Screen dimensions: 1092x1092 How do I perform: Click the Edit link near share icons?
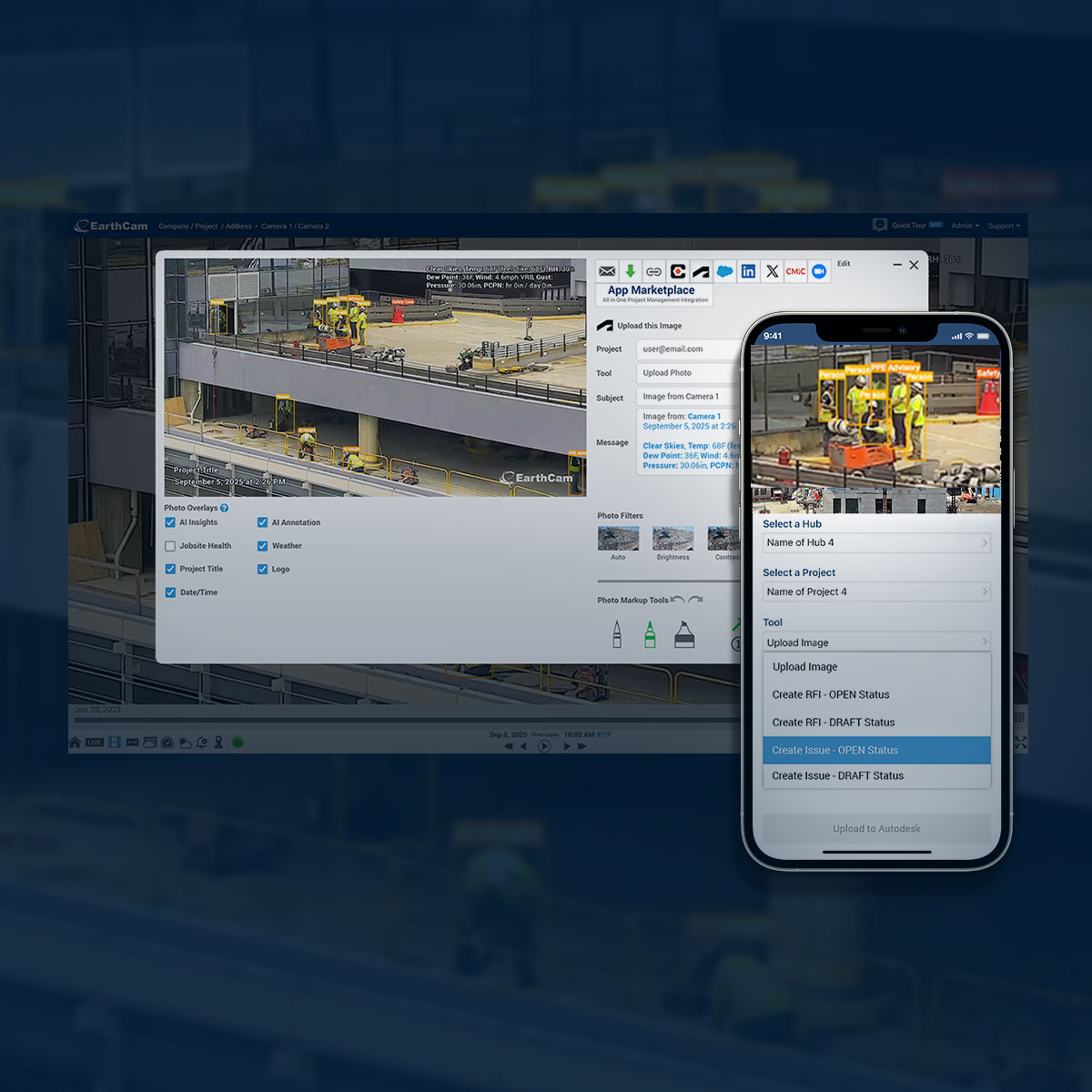click(x=844, y=264)
